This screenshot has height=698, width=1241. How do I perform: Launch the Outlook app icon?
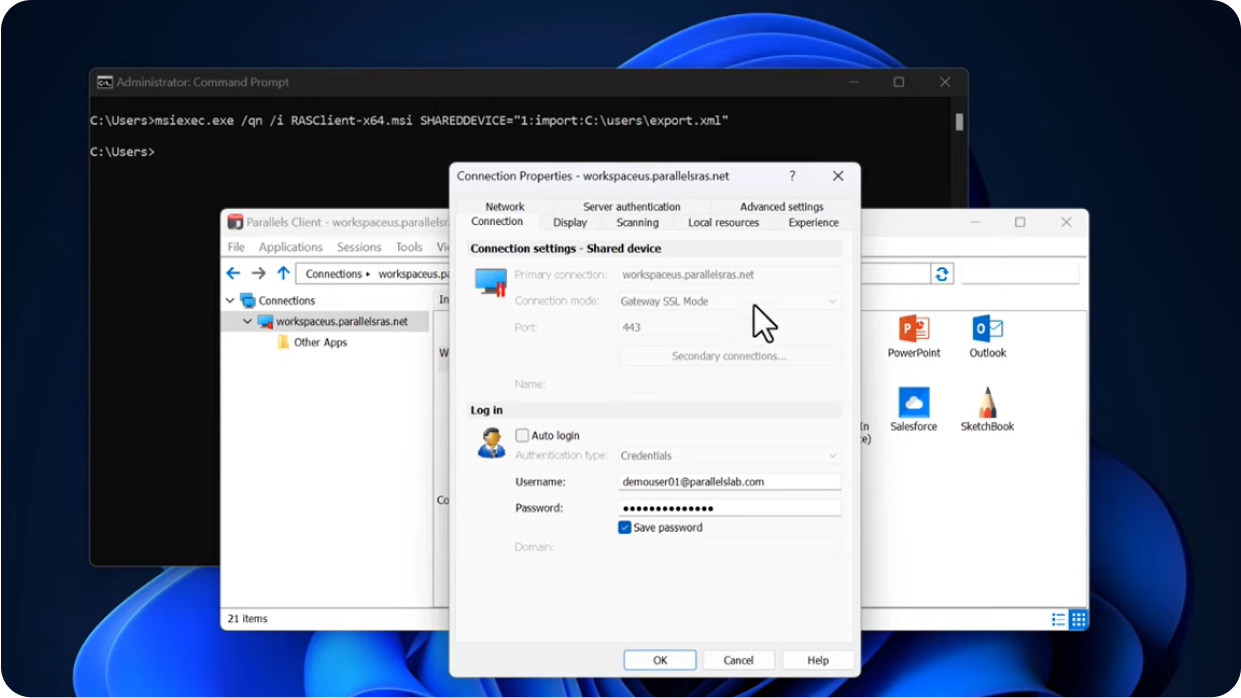tap(987, 330)
